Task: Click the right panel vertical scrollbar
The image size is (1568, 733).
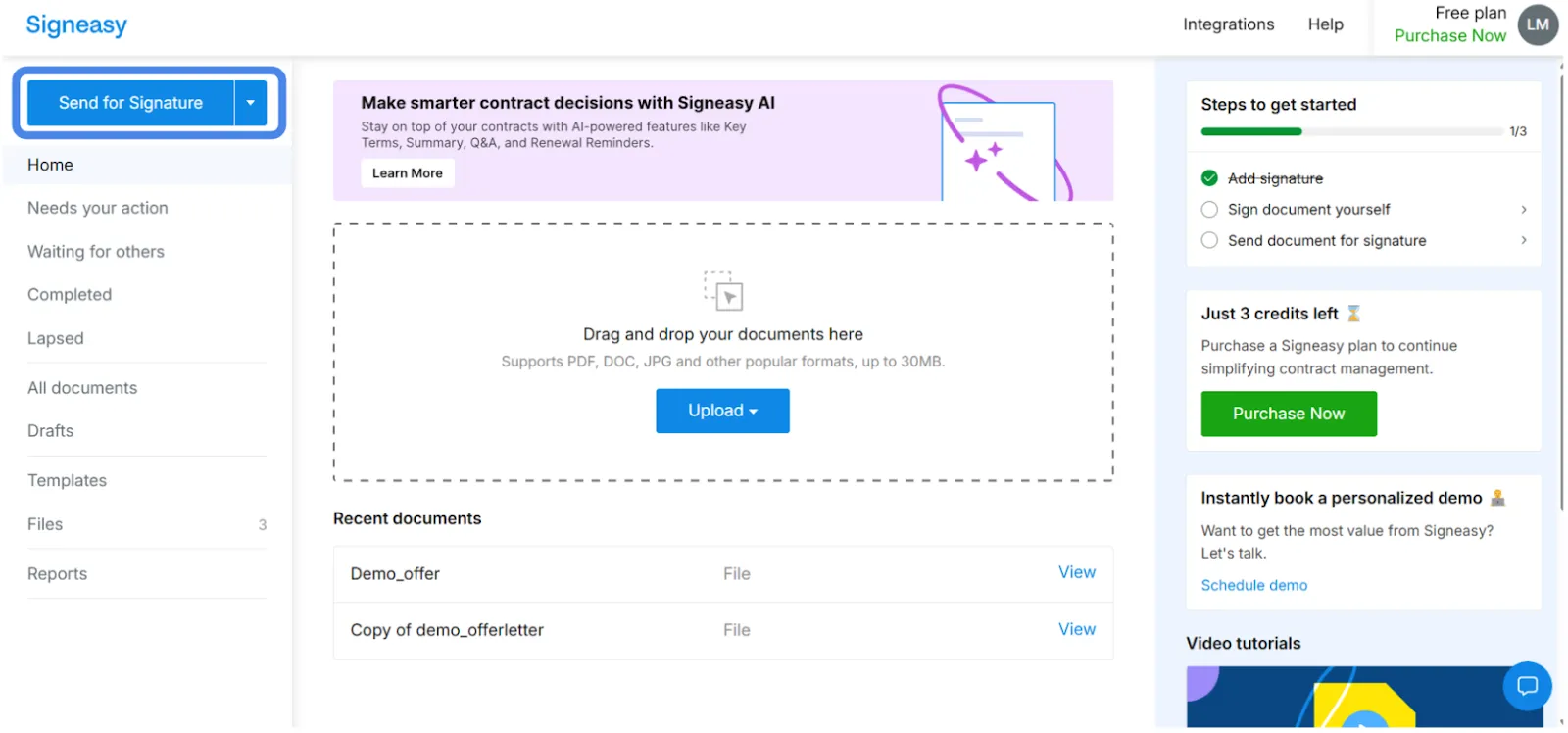Action: pyautogui.click(x=1562, y=294)
